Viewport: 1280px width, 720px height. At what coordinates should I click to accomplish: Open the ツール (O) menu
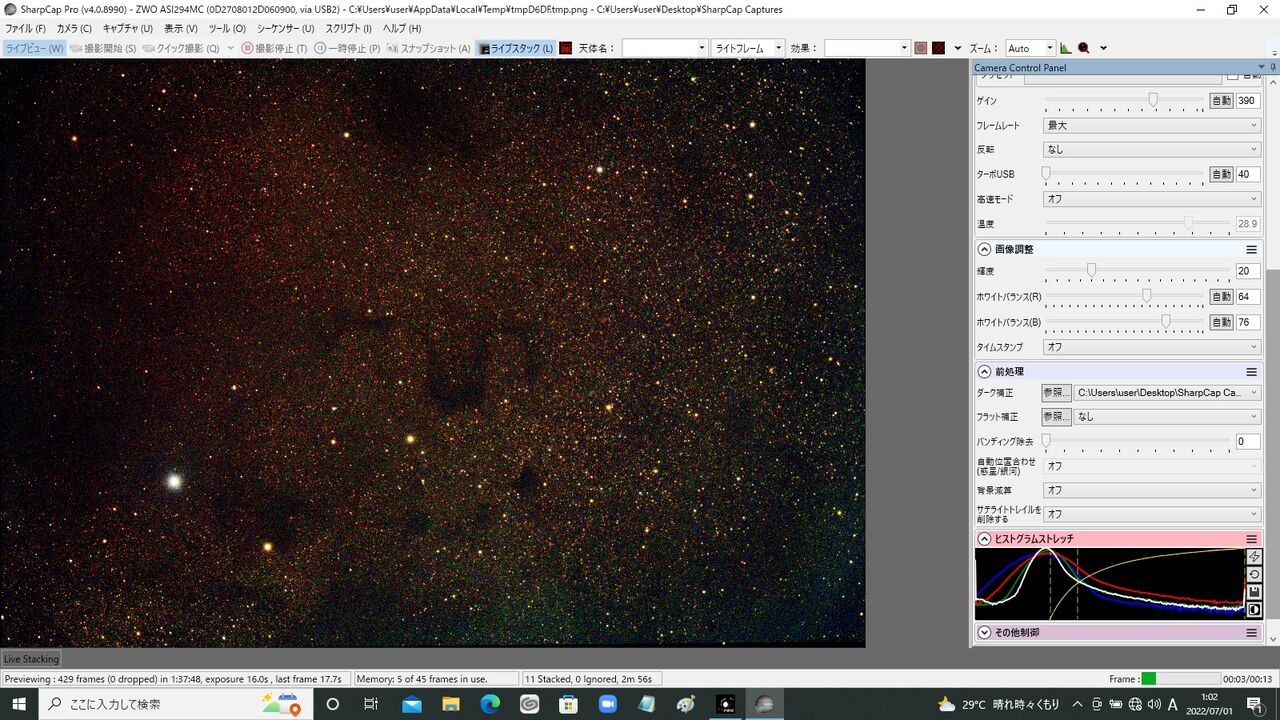(227, 29)
